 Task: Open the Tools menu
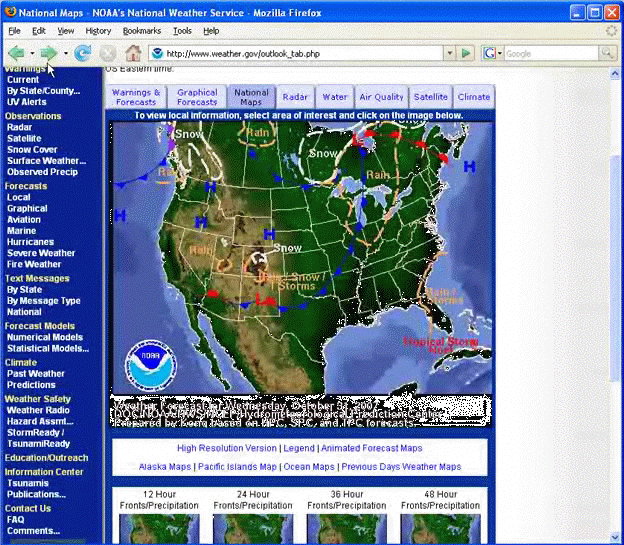point(182,31)
